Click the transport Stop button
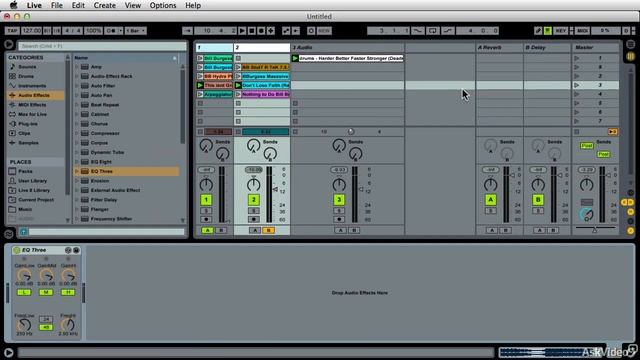Screen dimensions: 640x360 point(252,31)
